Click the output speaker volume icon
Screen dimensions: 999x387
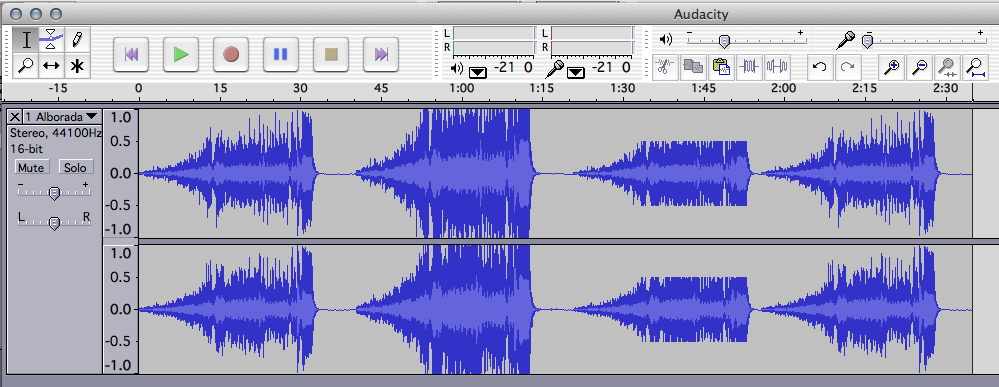tap(666, 40)
